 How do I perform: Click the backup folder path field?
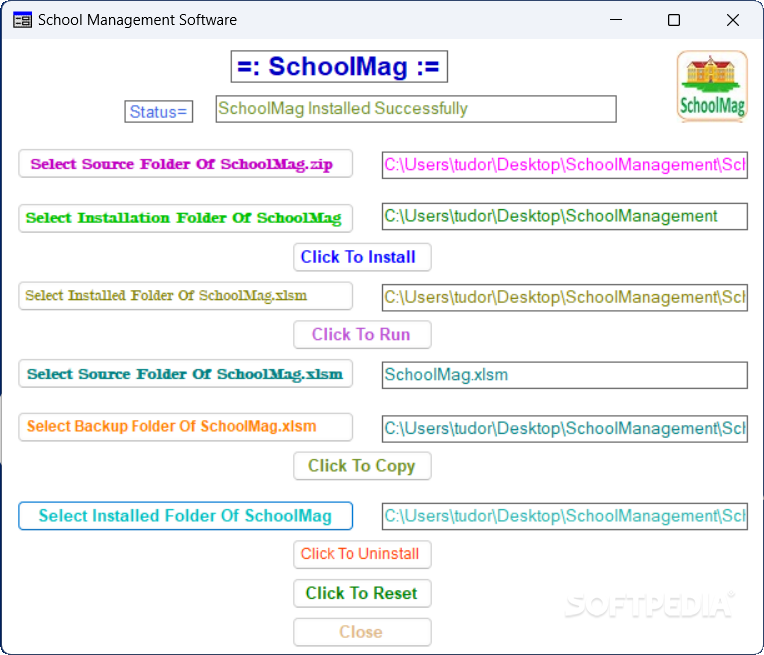click(x=564, y=429)
